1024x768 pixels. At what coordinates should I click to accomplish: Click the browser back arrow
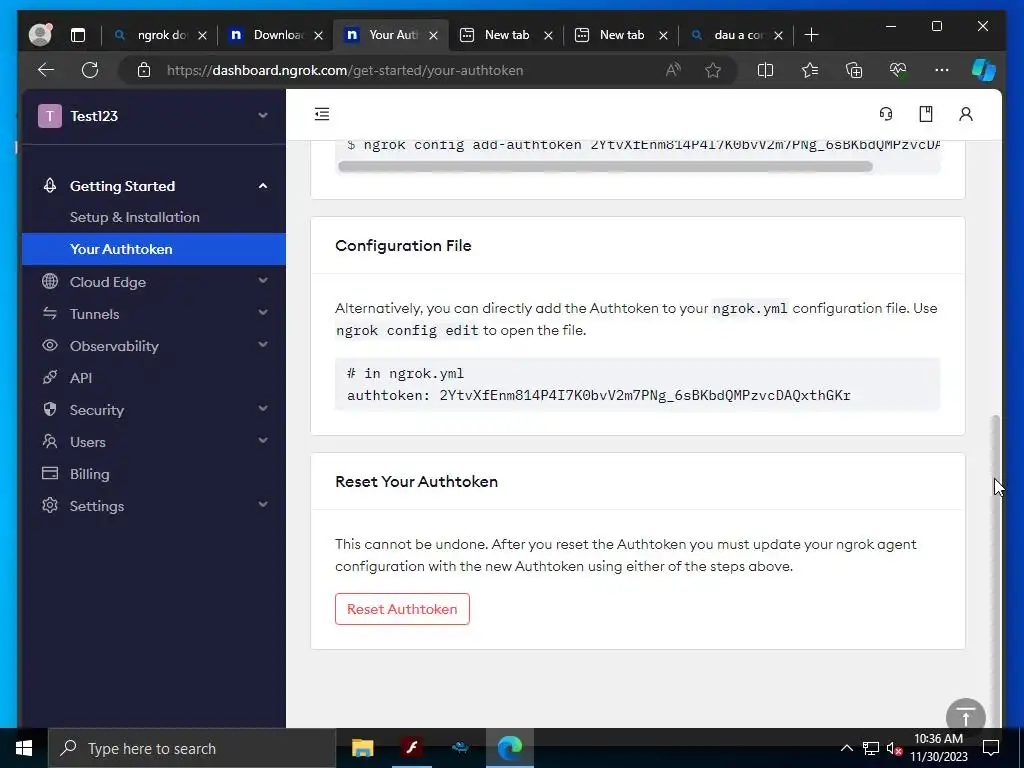click(46, 70)
